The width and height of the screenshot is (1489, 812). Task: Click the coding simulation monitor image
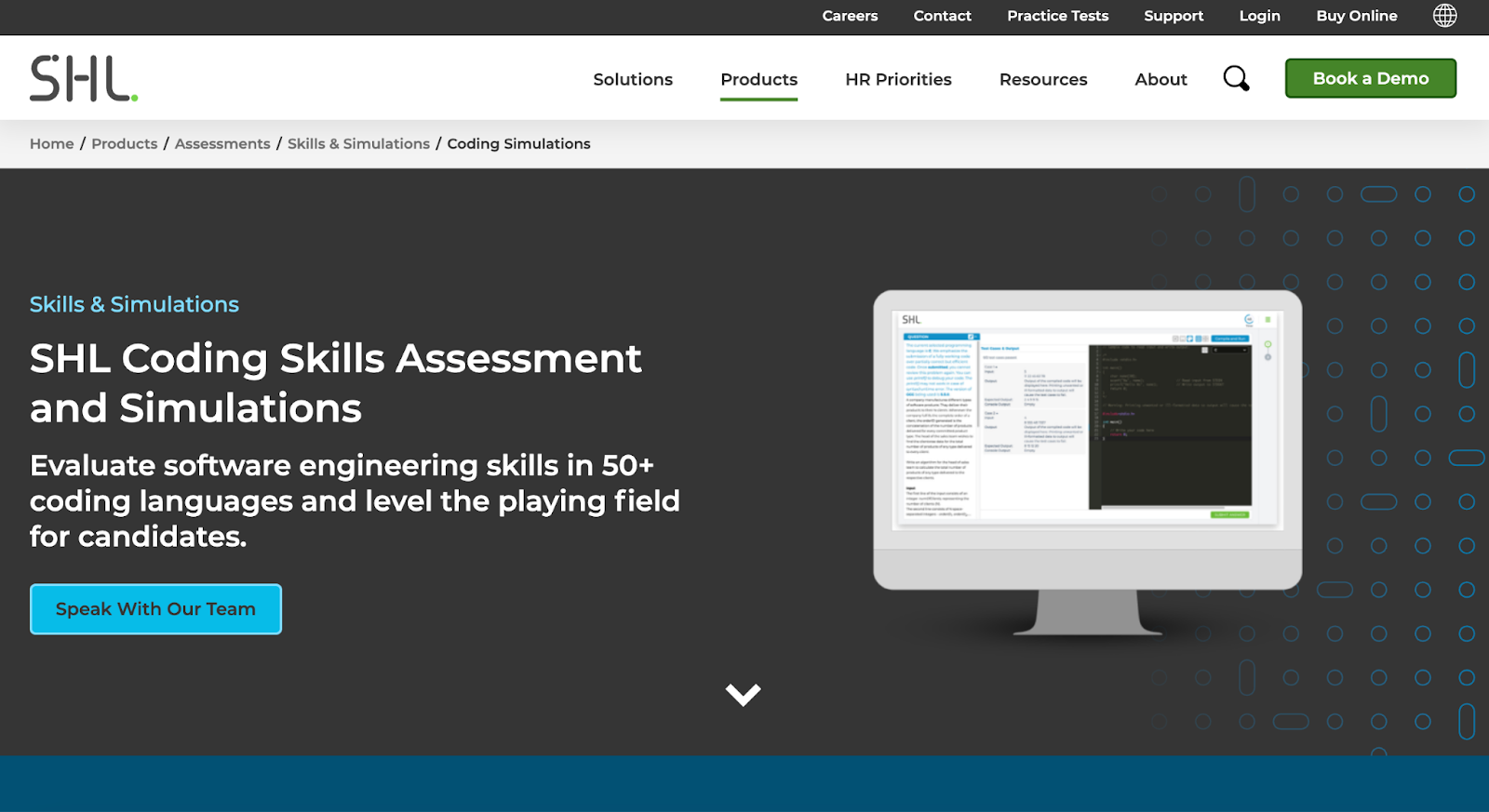point(1087,463)
